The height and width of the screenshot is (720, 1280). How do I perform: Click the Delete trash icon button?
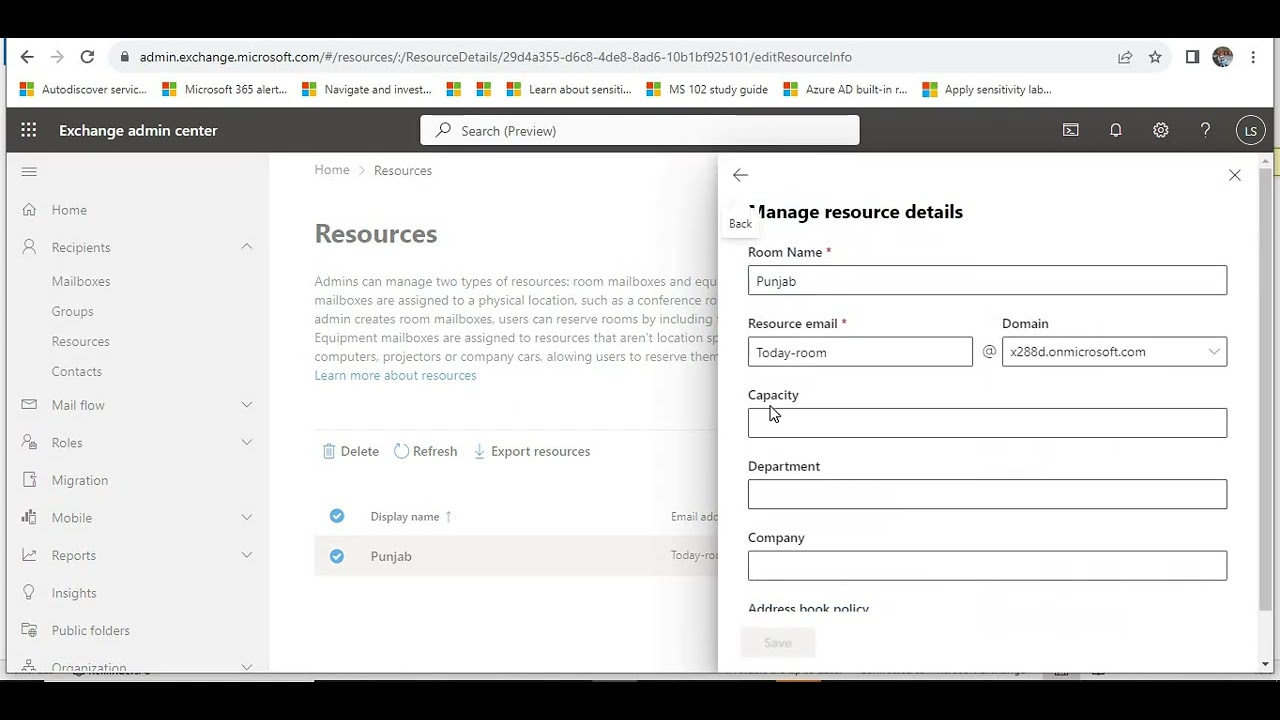point(351,451)
